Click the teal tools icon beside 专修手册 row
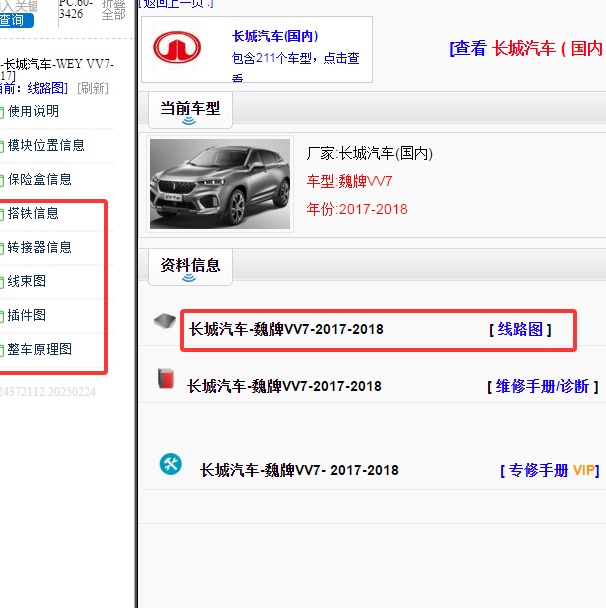The height and width of the screenshot is (608, 606). 171,464
